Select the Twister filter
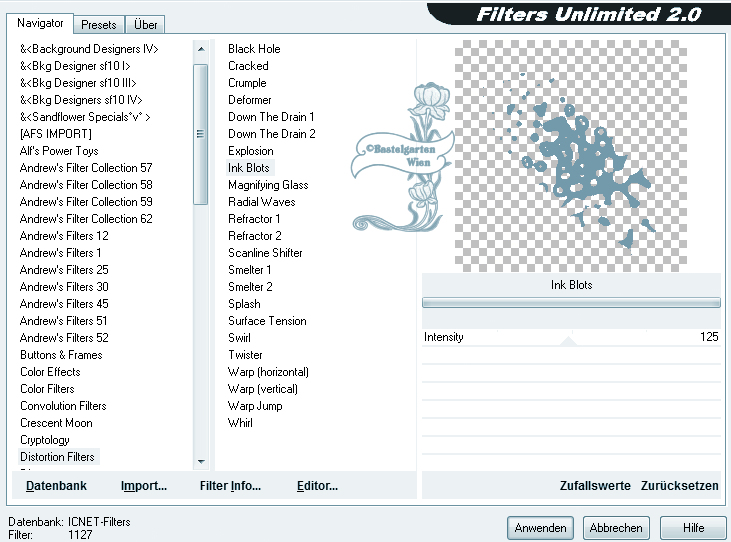731x542 pixels. click(245, 355)
